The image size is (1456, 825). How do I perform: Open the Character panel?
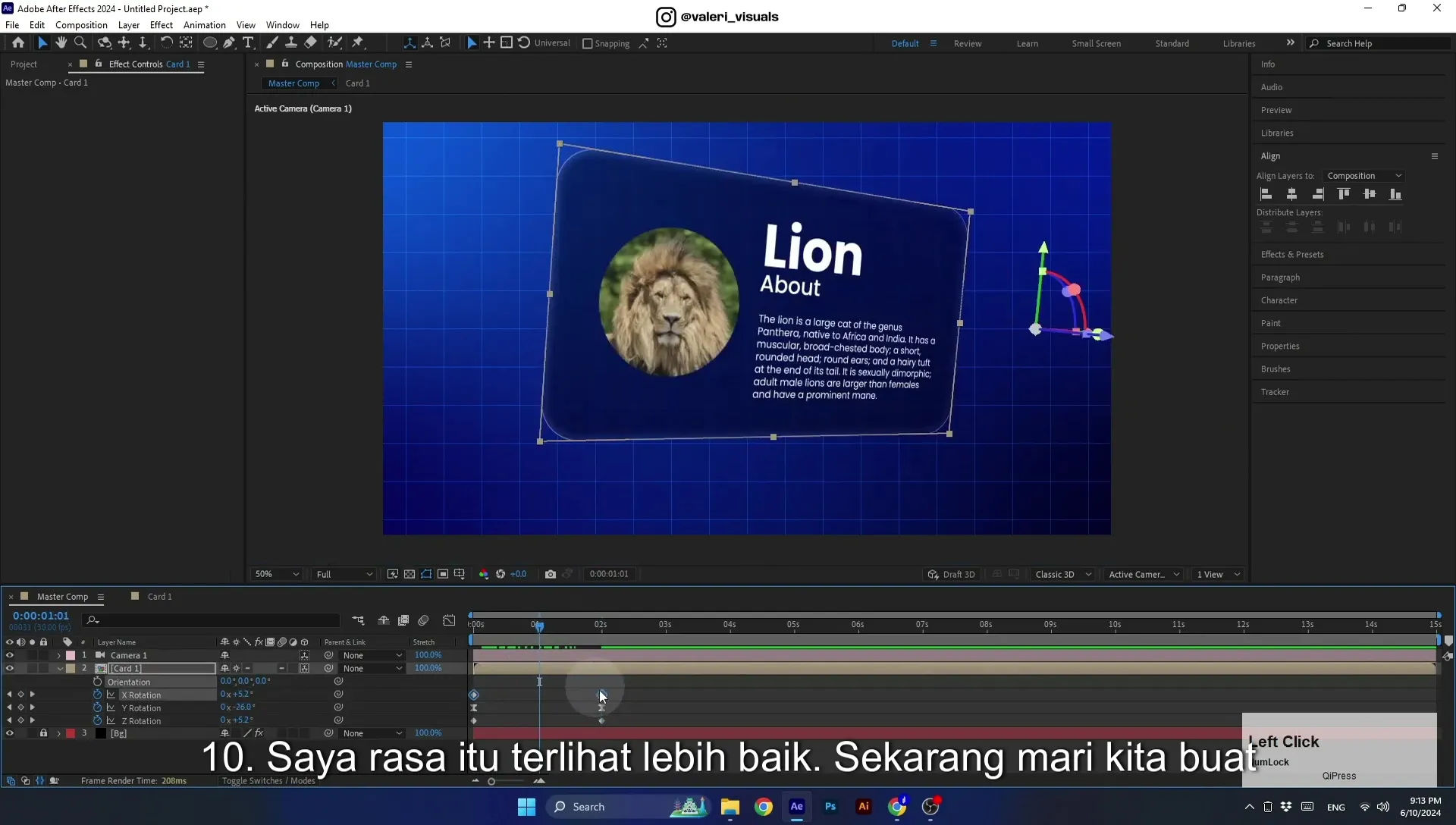[1279, 300]
